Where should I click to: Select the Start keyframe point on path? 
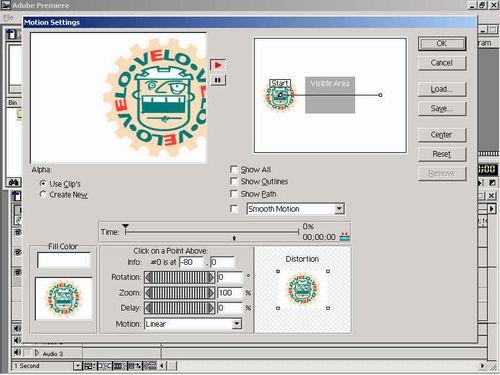280,95
